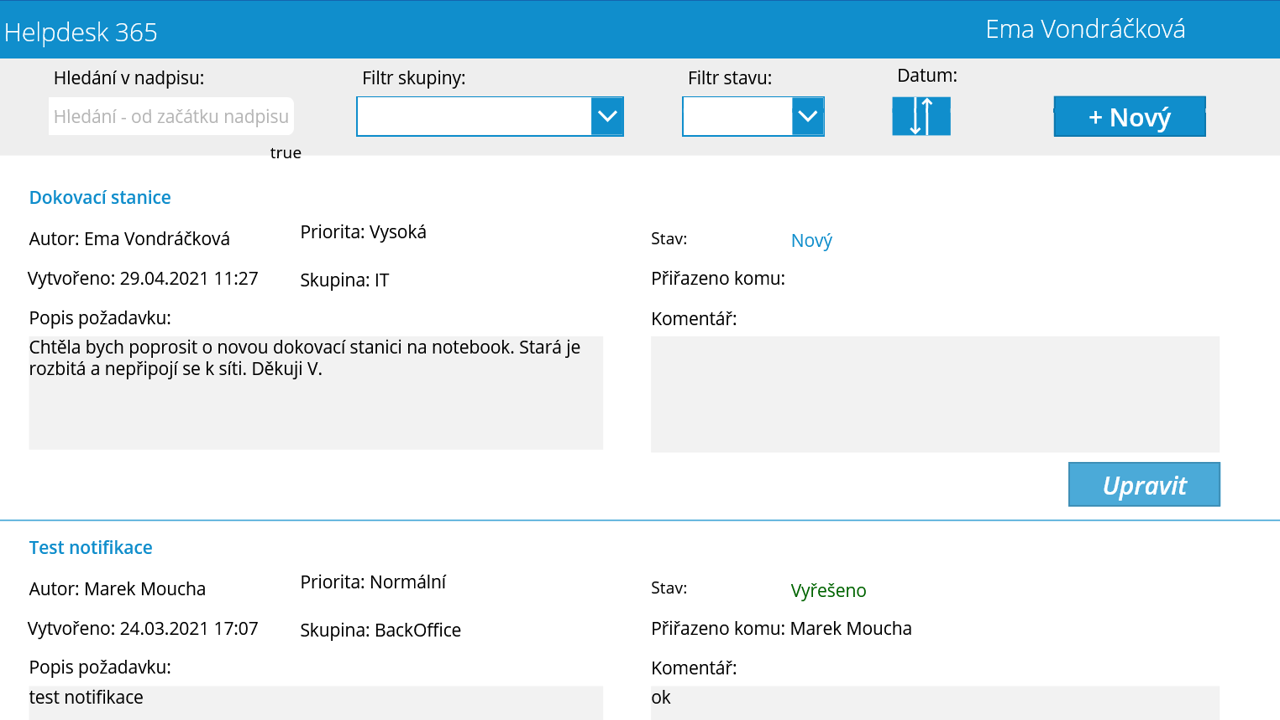Click the Nový status of Dokovací stanice
1280x720 pixels.
click(811, 240)
